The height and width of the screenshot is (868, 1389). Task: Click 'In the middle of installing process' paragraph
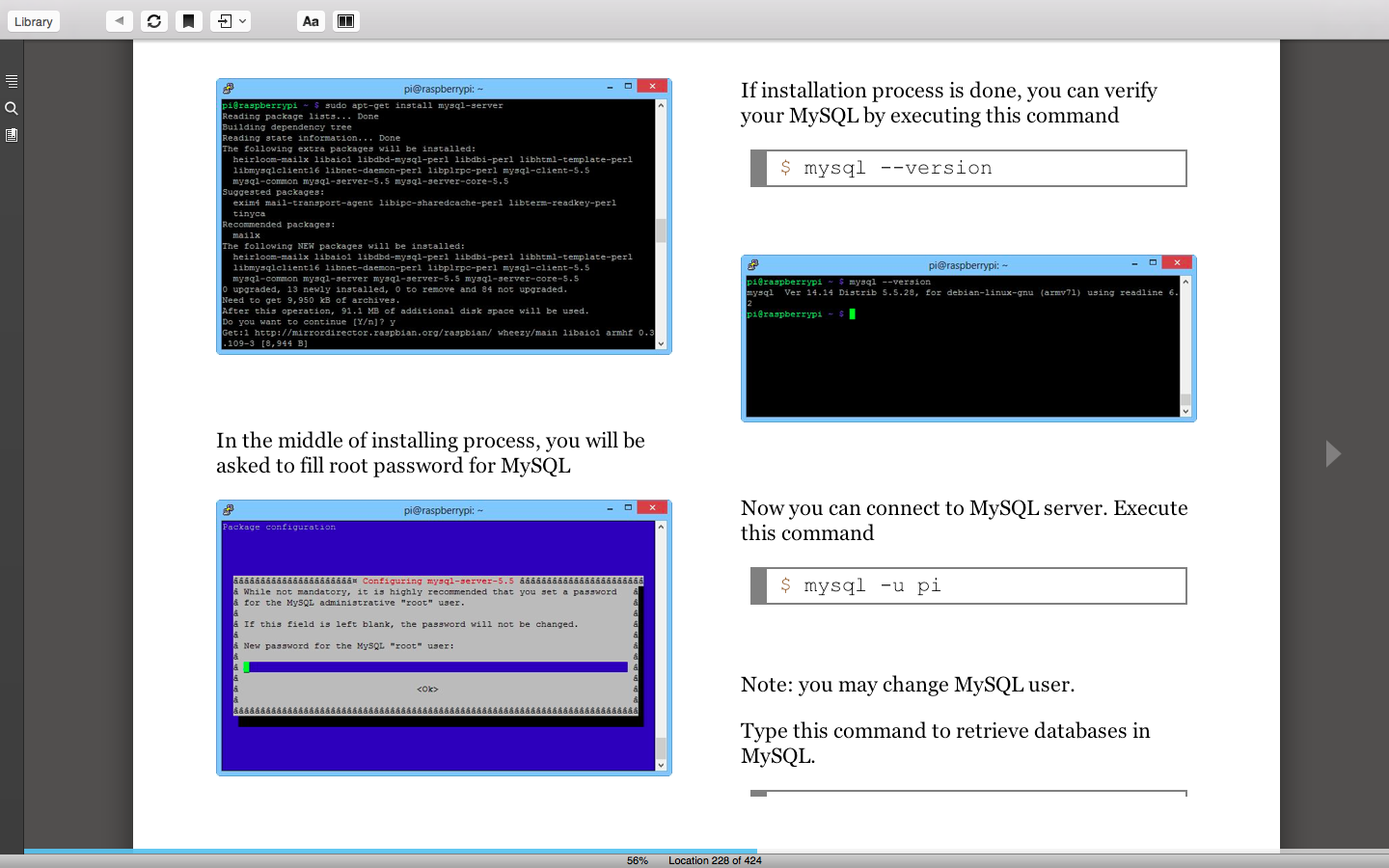point(430,453)
